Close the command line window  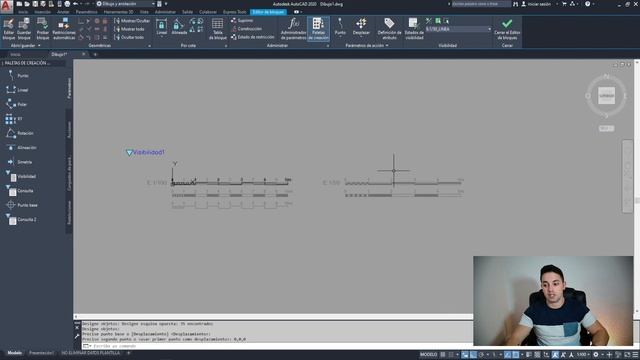[77, 327]
